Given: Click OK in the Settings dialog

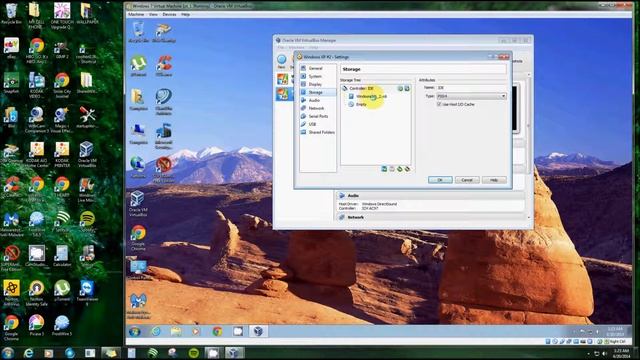Looking at the screenshot, I should [440, 180].
